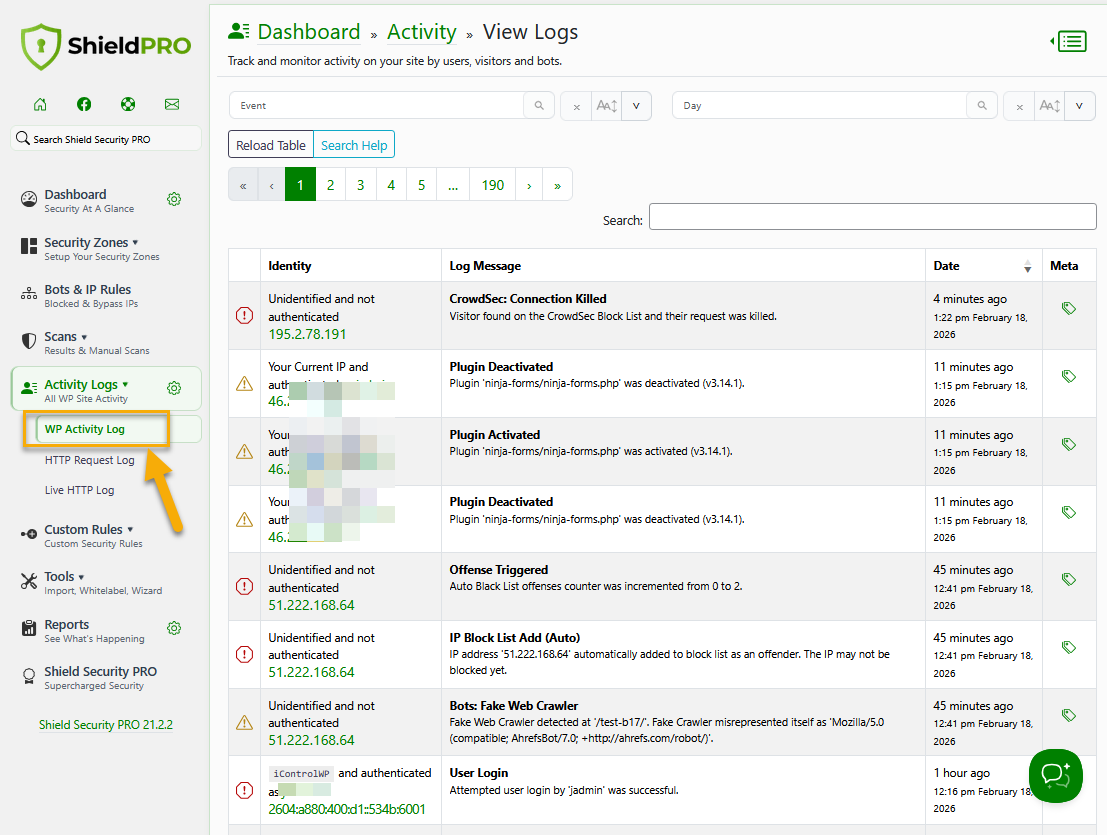Open IPv6 address 2604:a880 link
1107x835 pixels.
(x=347, y=809)
